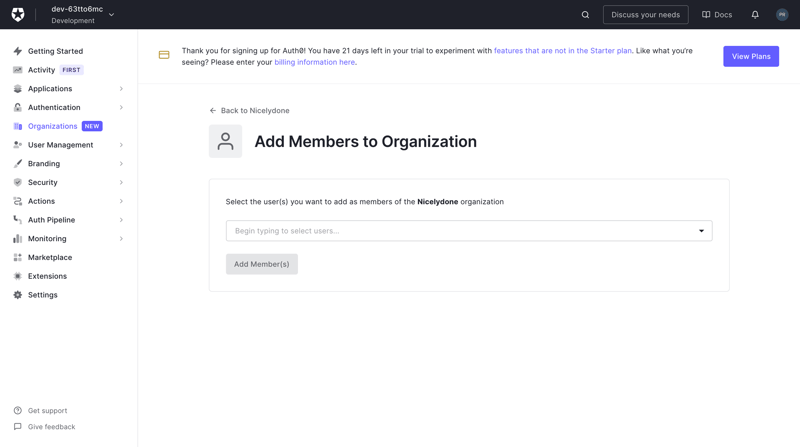Open the user select dropdown arrow

702,231
